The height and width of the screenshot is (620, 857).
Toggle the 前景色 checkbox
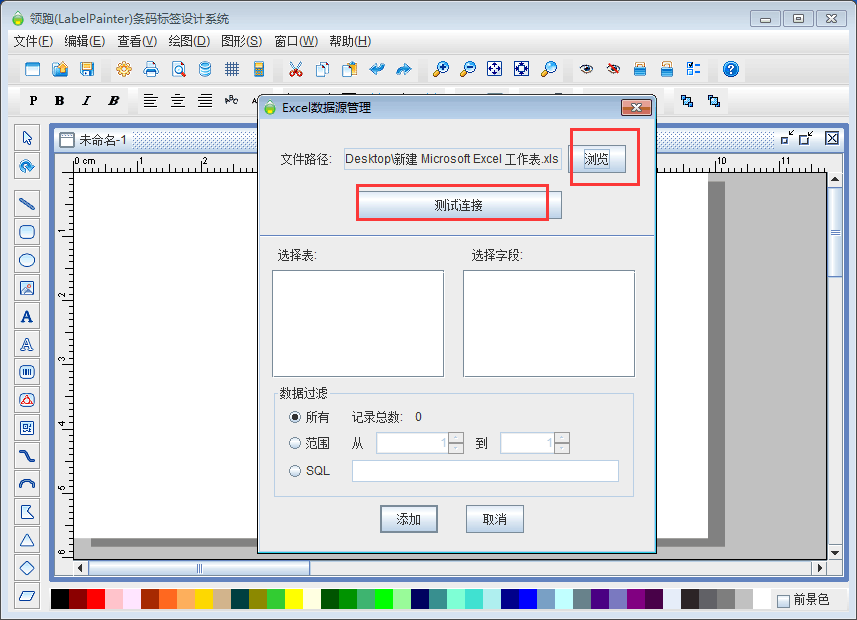(x=783, y=600)
